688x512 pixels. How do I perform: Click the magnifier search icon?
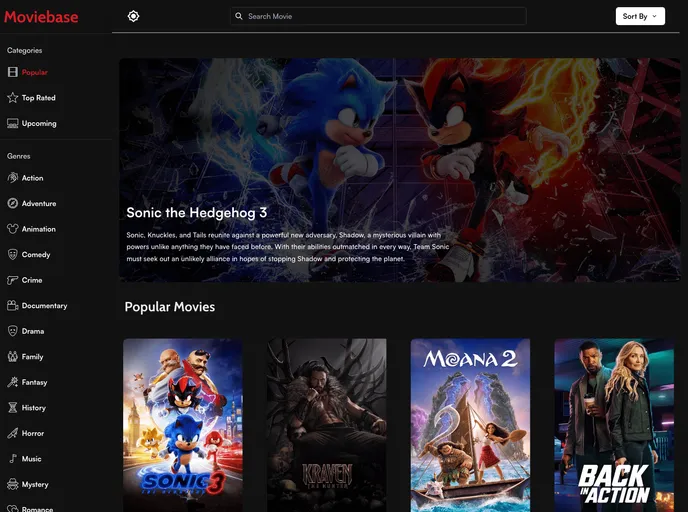239,16
